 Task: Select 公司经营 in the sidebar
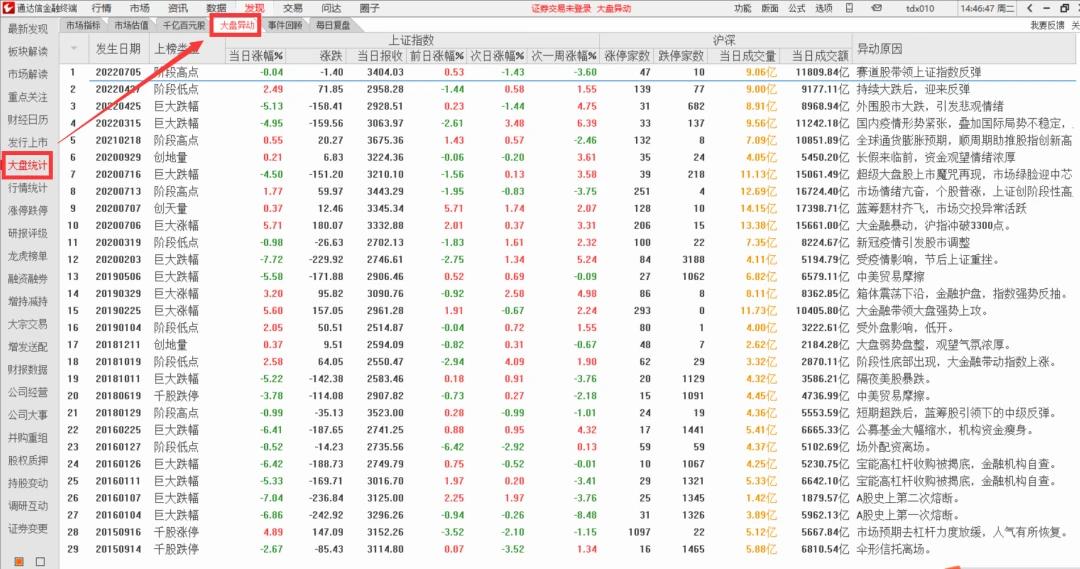28,393
